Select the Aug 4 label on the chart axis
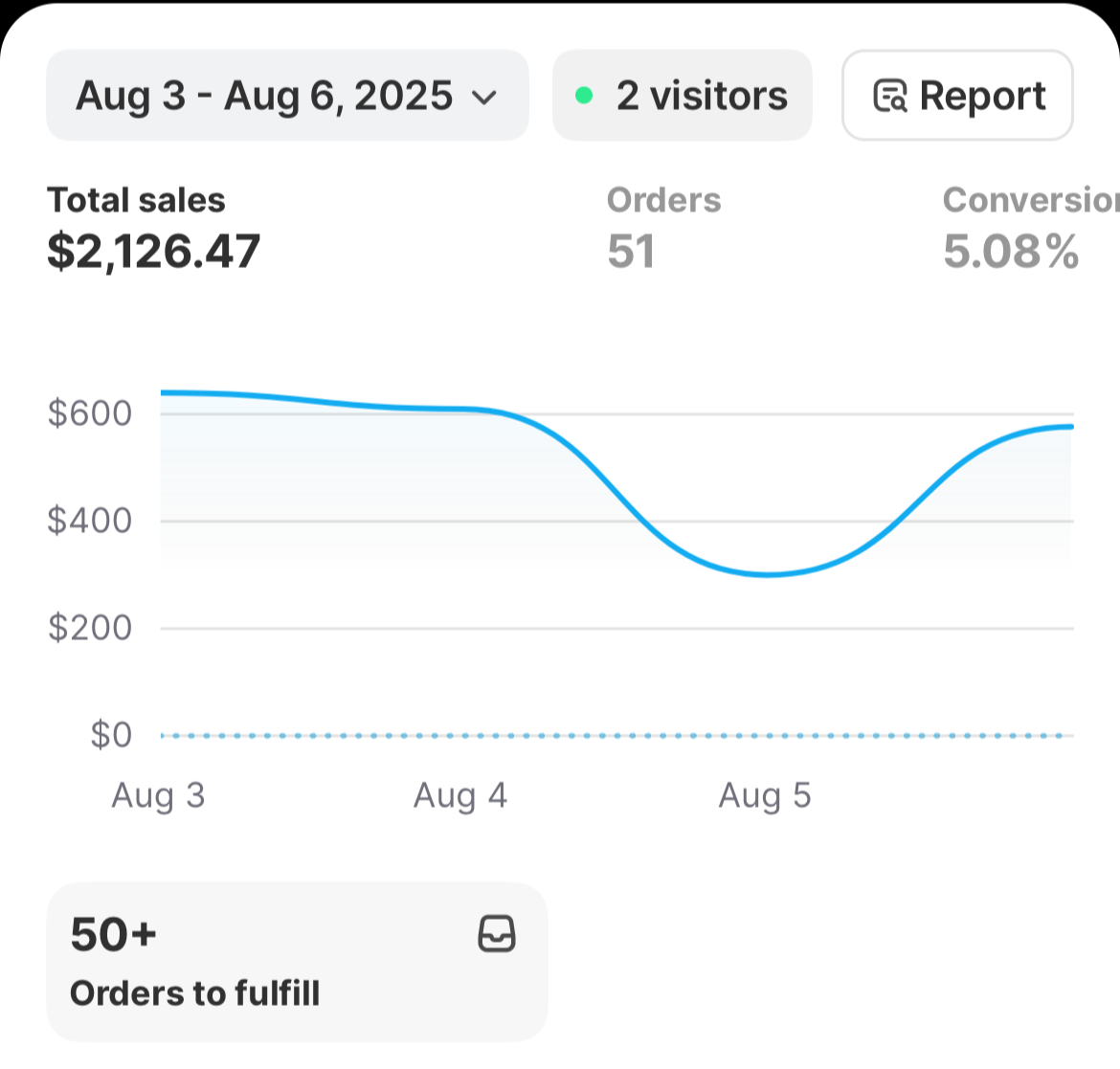 pyautogui.click(x=459, y=795)
